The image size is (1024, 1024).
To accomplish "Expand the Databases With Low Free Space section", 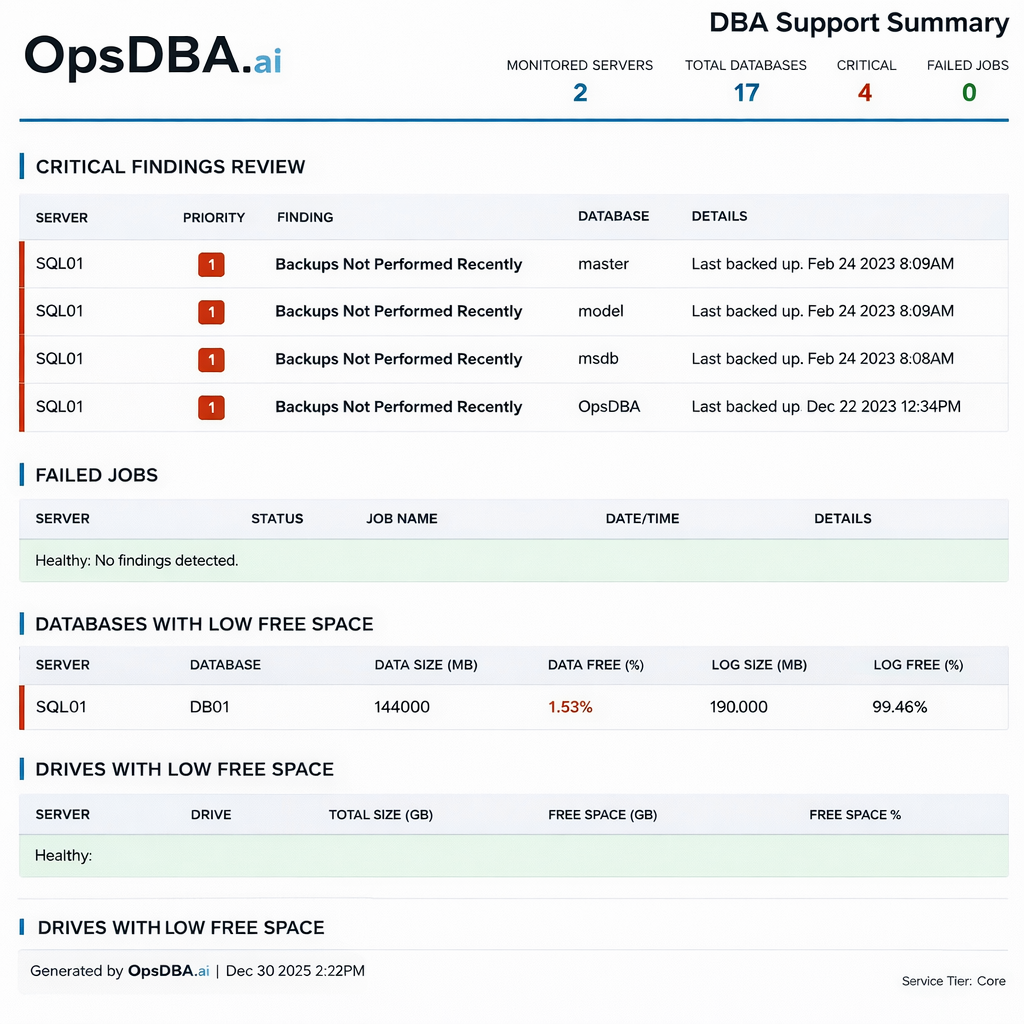I will [x=204, y=623].
